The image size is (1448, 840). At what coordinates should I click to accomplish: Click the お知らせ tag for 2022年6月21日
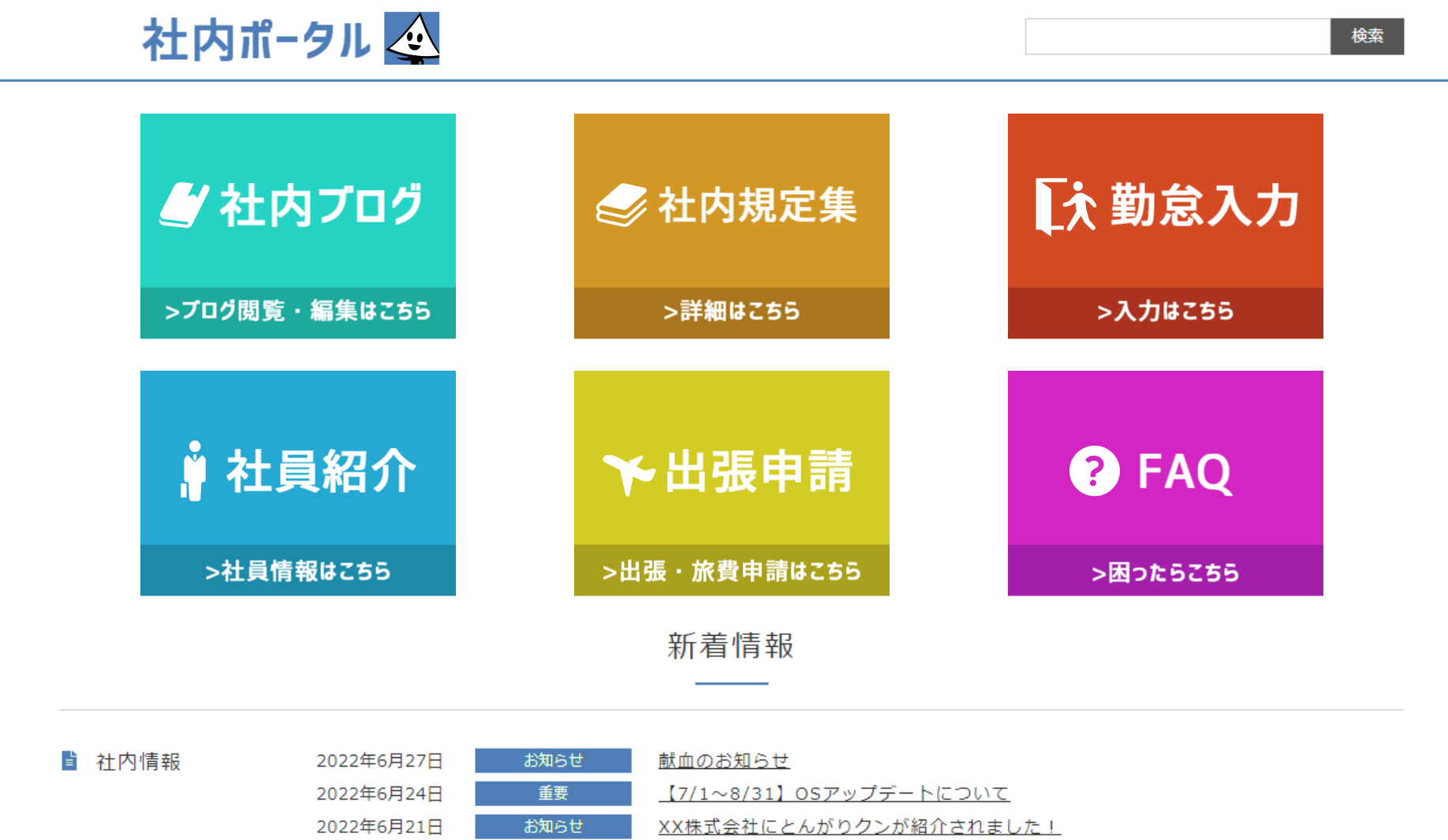pyautogui.click(x=553, y=826)
